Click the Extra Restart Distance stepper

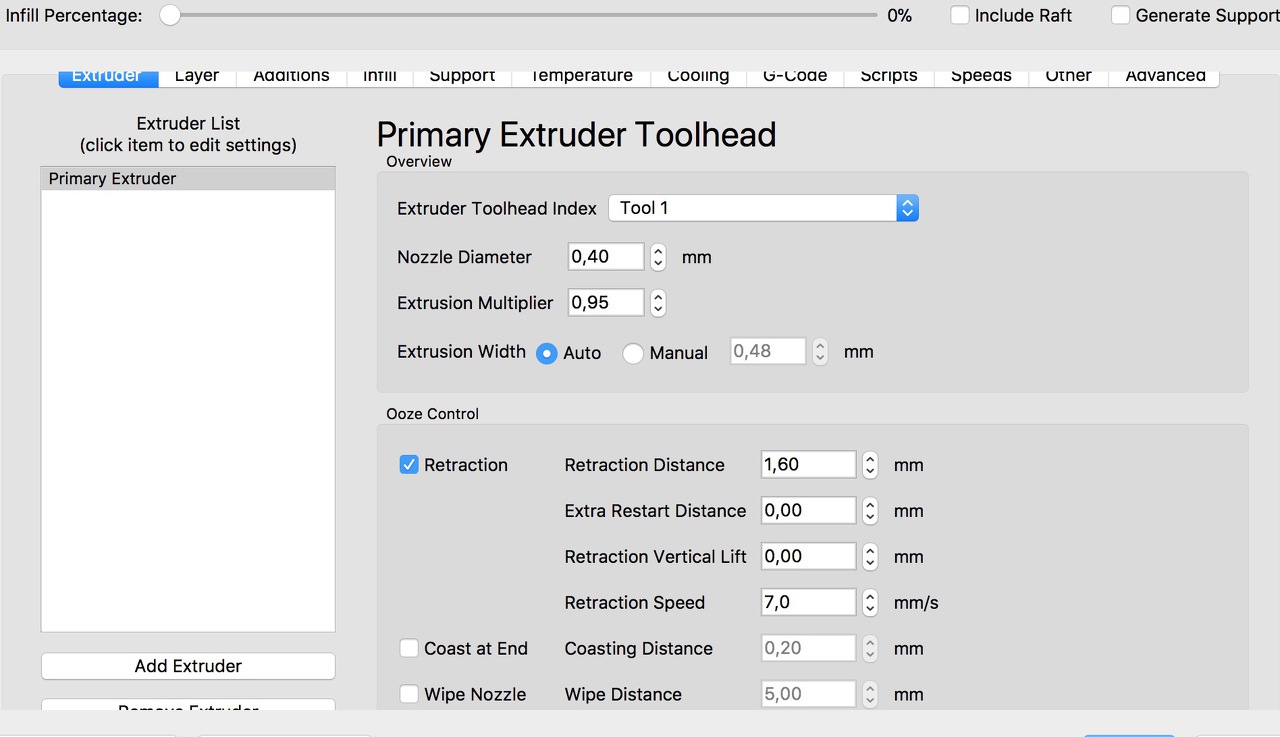coord(870,511)
